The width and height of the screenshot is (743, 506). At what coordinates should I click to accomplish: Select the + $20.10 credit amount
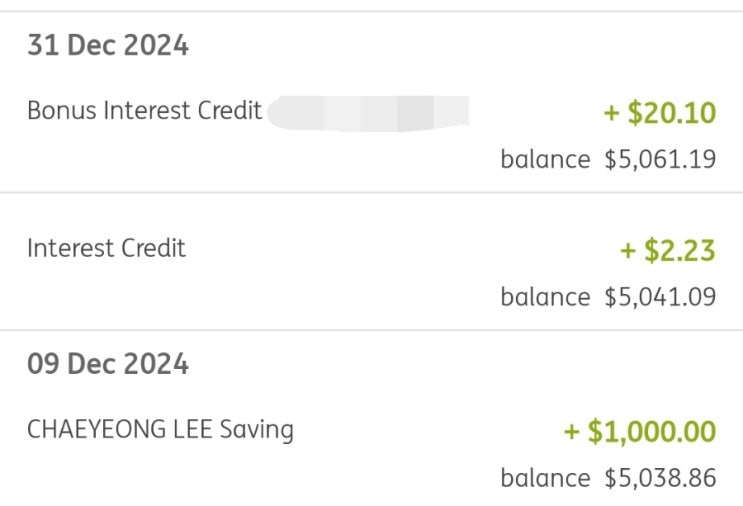pos(660,113)
